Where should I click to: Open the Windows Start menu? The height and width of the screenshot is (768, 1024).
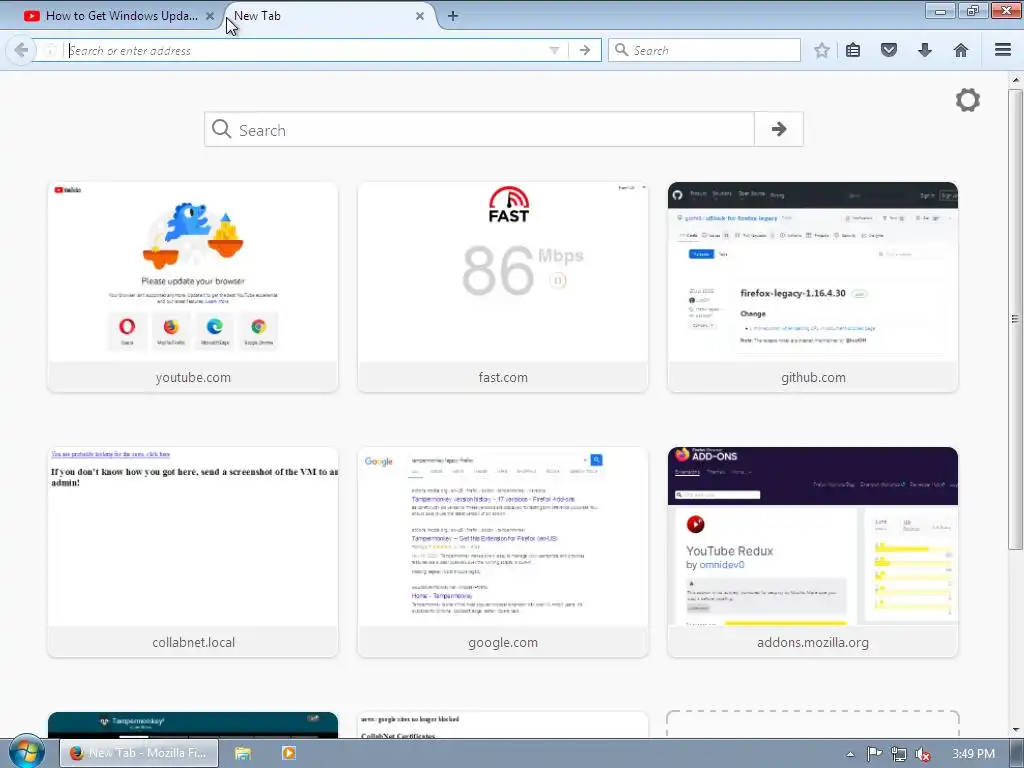(26, 752)
